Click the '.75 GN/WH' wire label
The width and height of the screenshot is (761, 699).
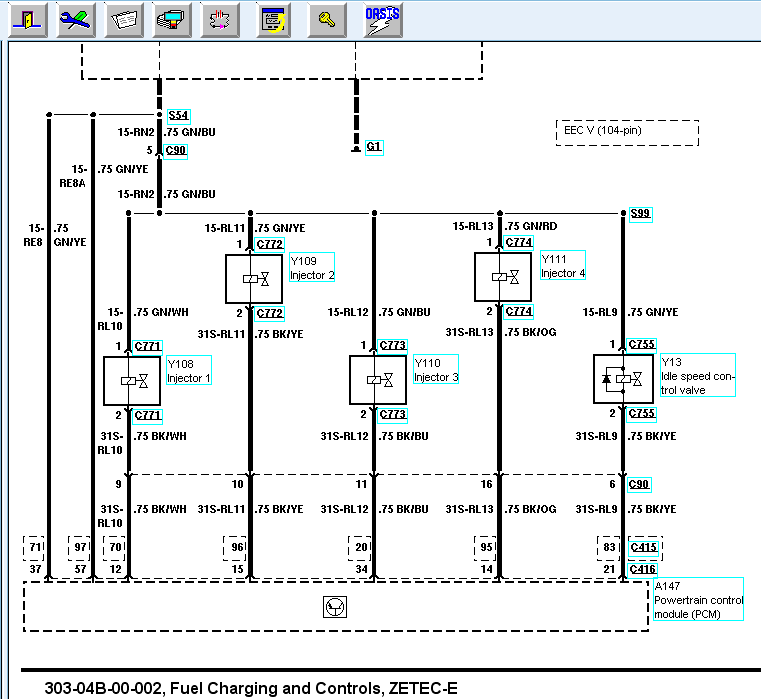(x=161, y=312)
